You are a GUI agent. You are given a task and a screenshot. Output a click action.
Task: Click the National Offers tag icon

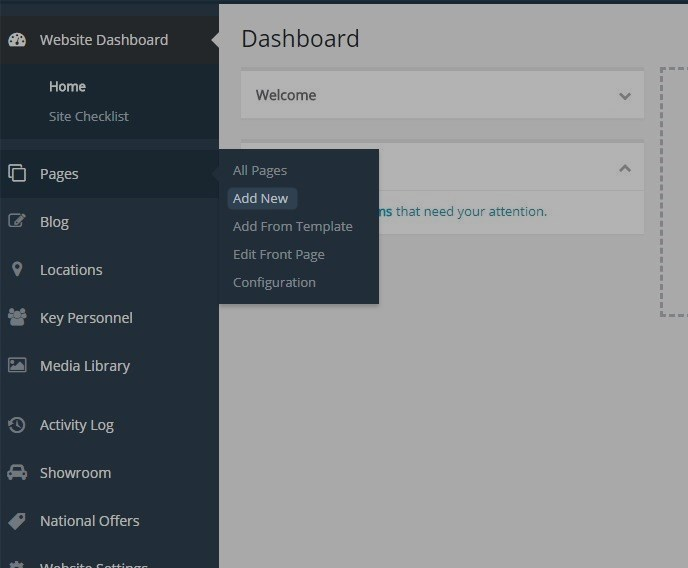tap(17, 521)
